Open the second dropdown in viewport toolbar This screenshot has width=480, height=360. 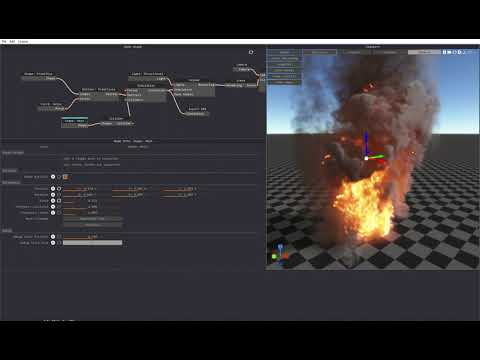[320, 52]
